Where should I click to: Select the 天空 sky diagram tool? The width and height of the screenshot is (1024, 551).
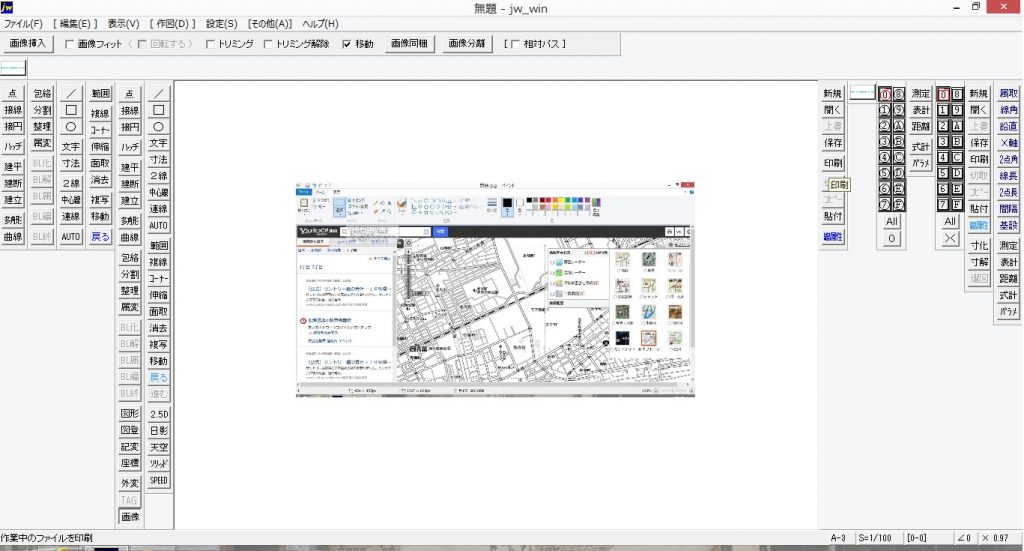pos(159,447)
